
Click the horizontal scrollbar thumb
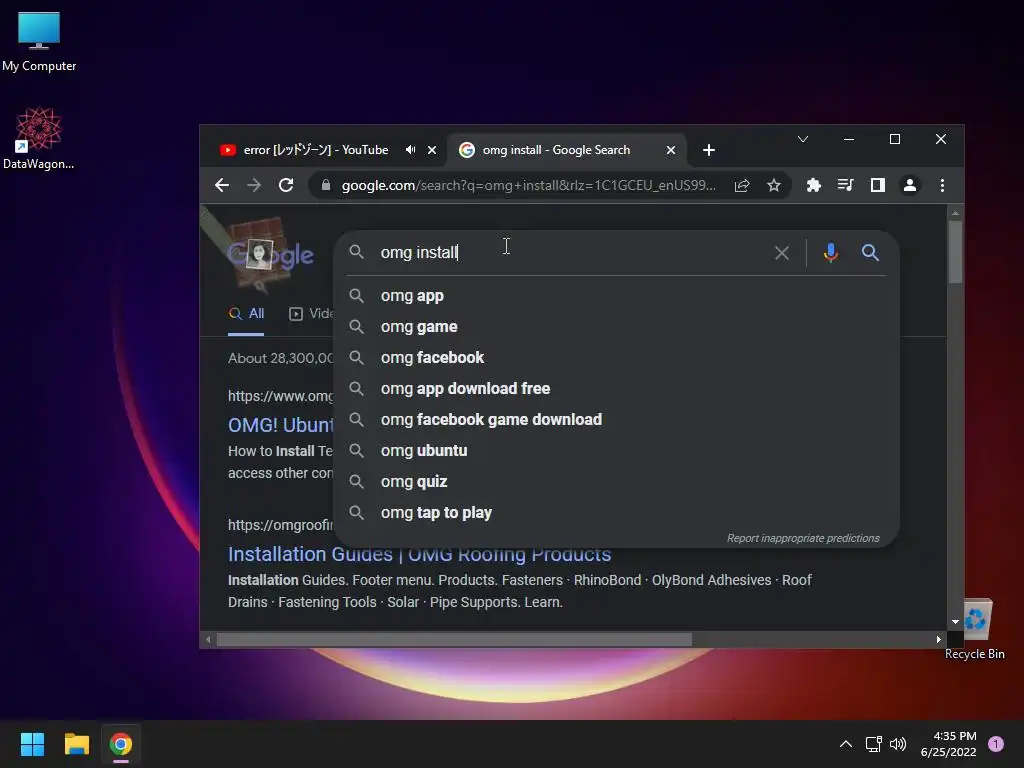point(454,639)
